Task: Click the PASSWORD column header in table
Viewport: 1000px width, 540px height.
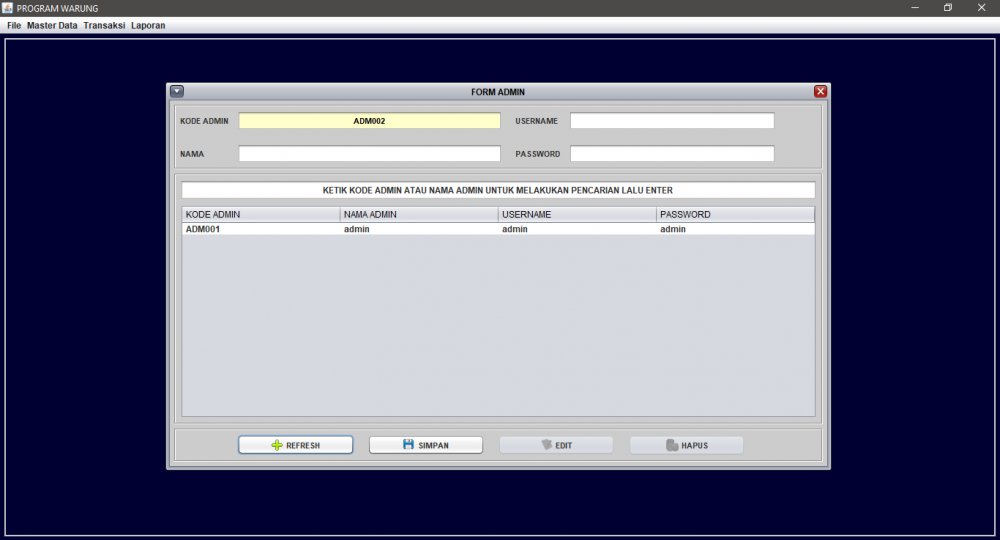Action: pyautogui.click(x=735, y=214)
